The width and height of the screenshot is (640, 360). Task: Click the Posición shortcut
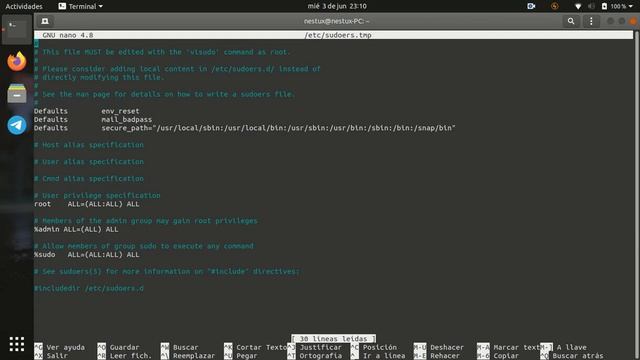tap(374, 347)
